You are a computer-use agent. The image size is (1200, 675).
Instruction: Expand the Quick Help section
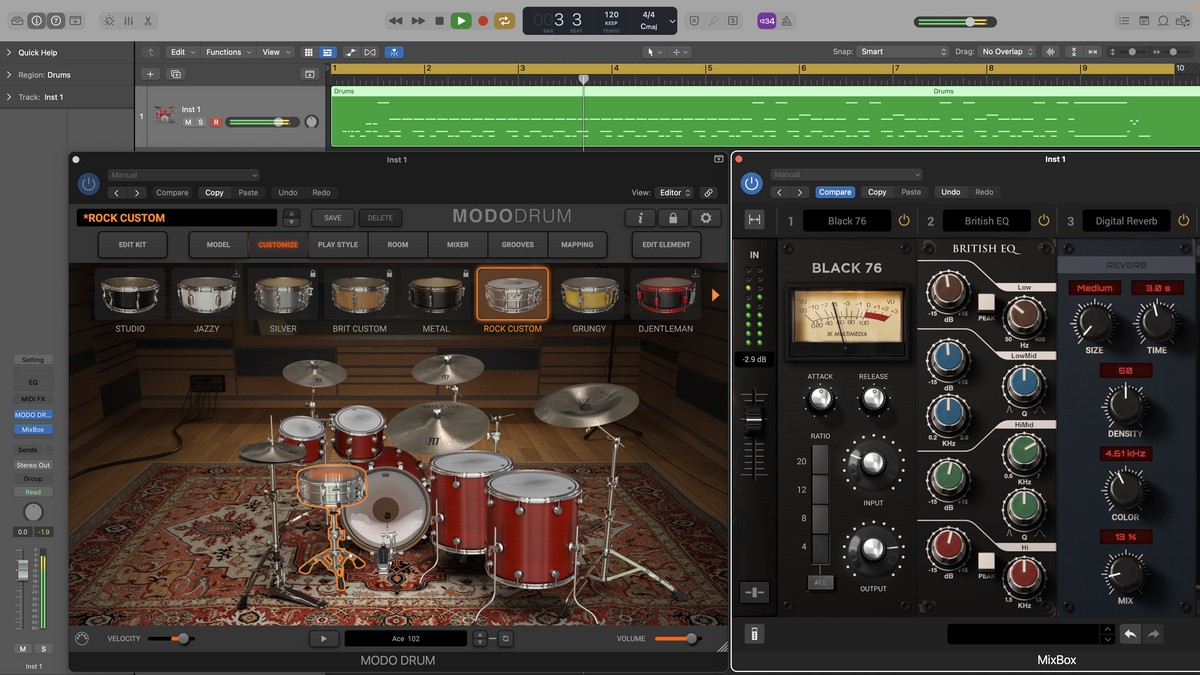(x=9, y=53)
